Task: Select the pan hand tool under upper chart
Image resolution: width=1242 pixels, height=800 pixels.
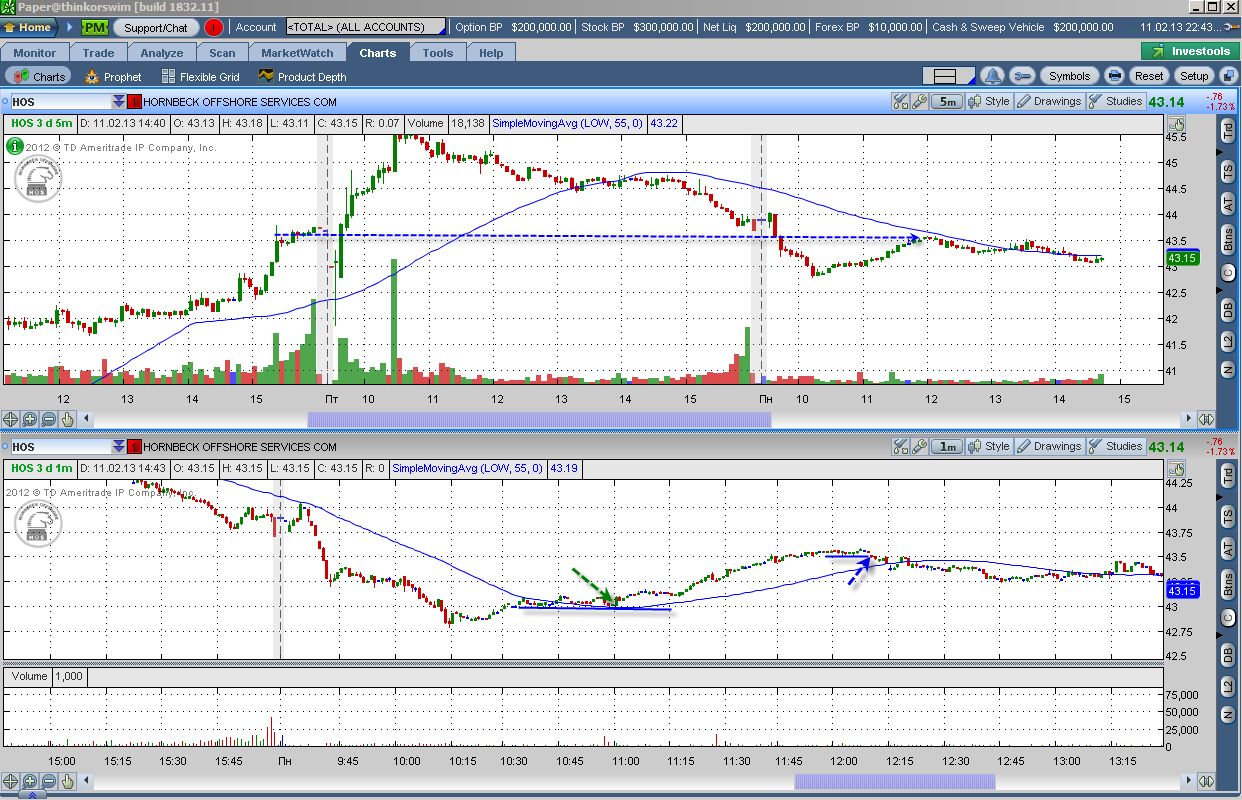Action: (67, 419)
